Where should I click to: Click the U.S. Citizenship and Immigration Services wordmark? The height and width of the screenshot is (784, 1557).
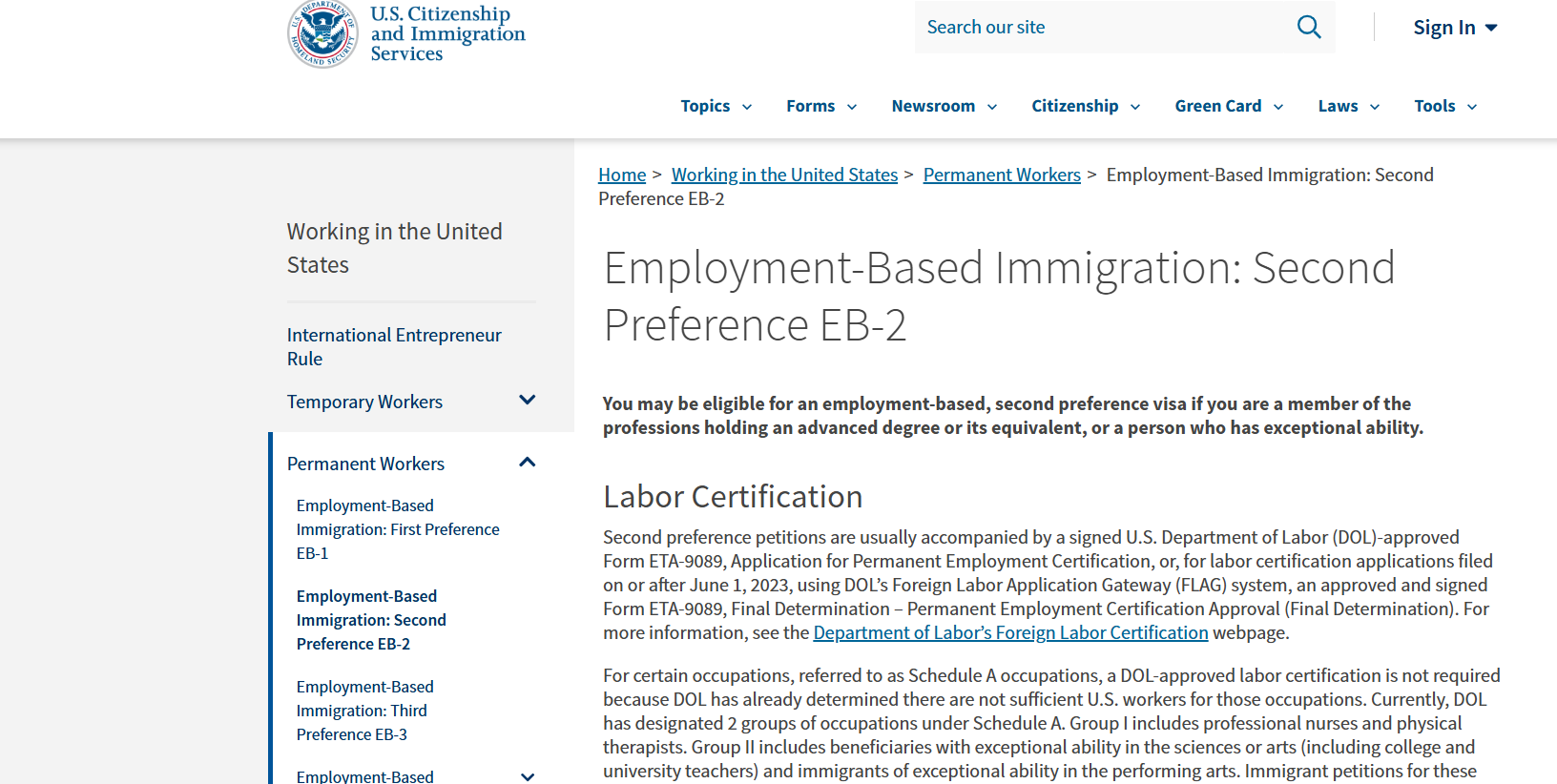(x=447, y=33)
